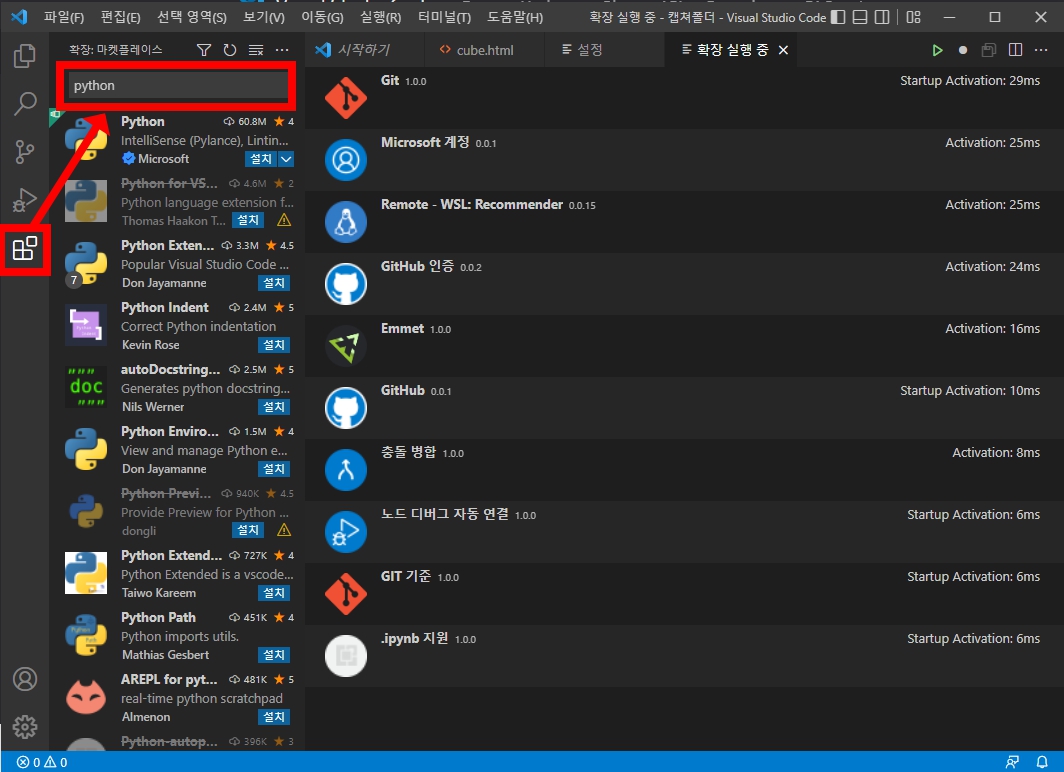Open the Python Indent icon thumbnail
Viewport: 1064px width, 772px height.
pyautogui.click(x=86, y=325)
